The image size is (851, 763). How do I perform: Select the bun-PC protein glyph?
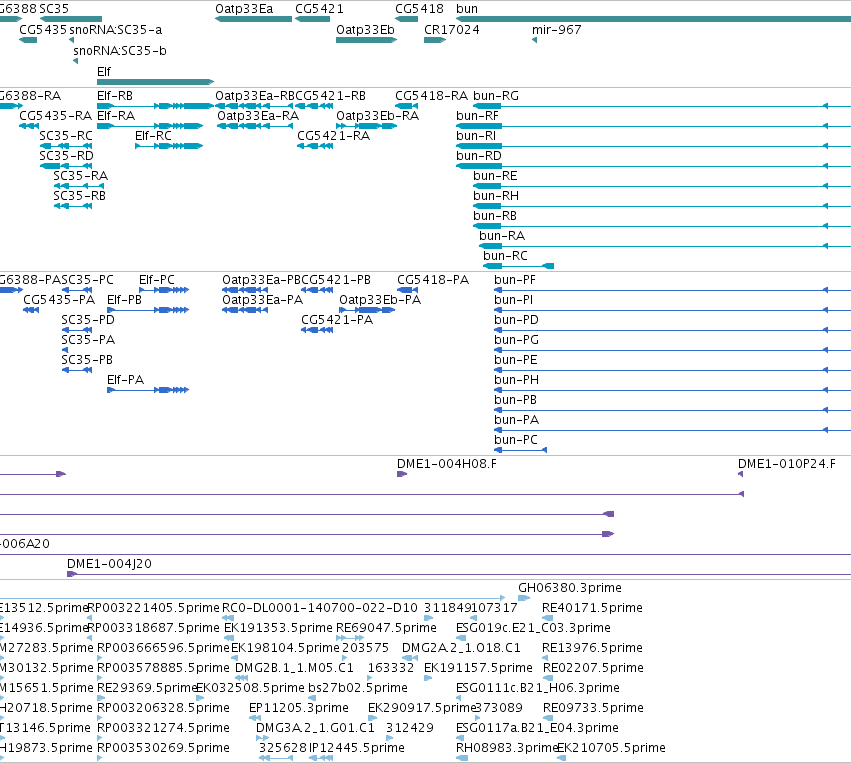coord(520,450)
